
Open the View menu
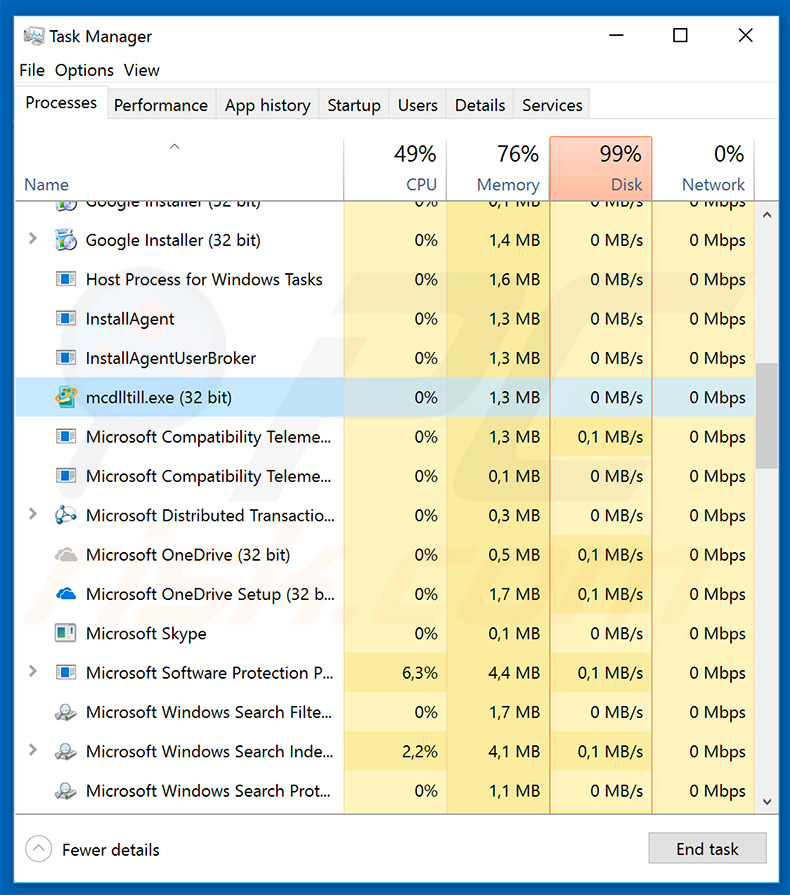(x=142, y=70)
